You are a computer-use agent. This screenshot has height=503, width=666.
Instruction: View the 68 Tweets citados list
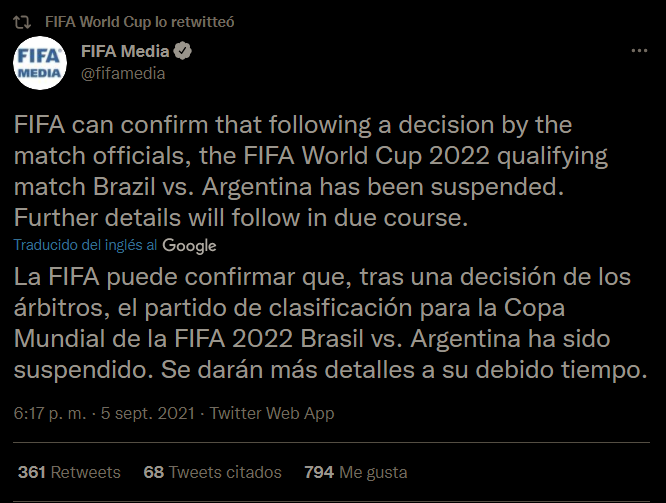click(212, 472)
